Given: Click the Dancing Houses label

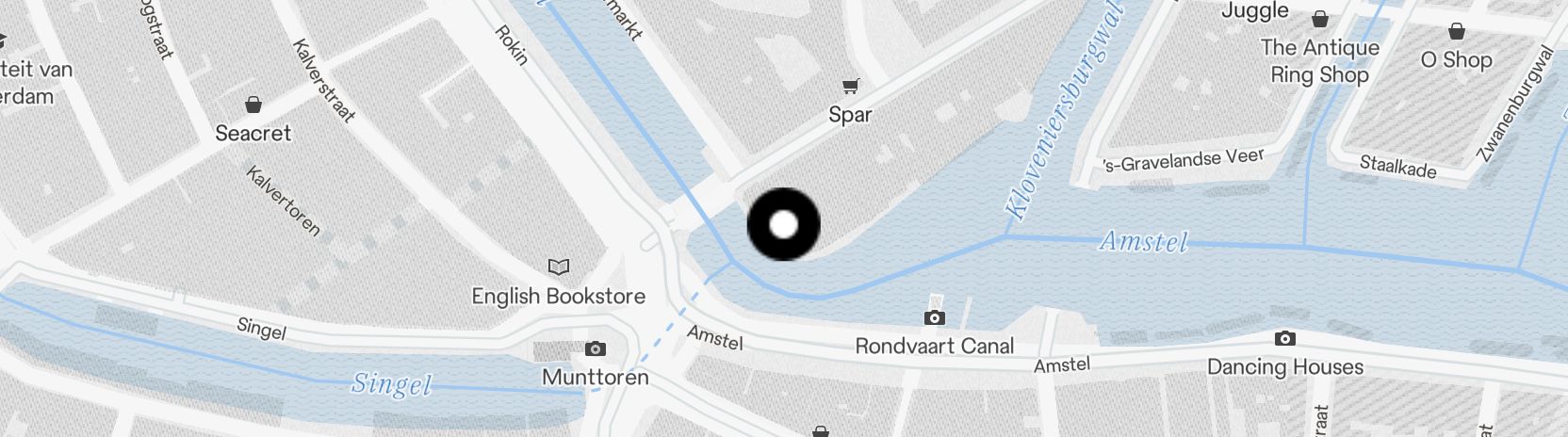Looking at the screenshot, I should point(1285,367).
